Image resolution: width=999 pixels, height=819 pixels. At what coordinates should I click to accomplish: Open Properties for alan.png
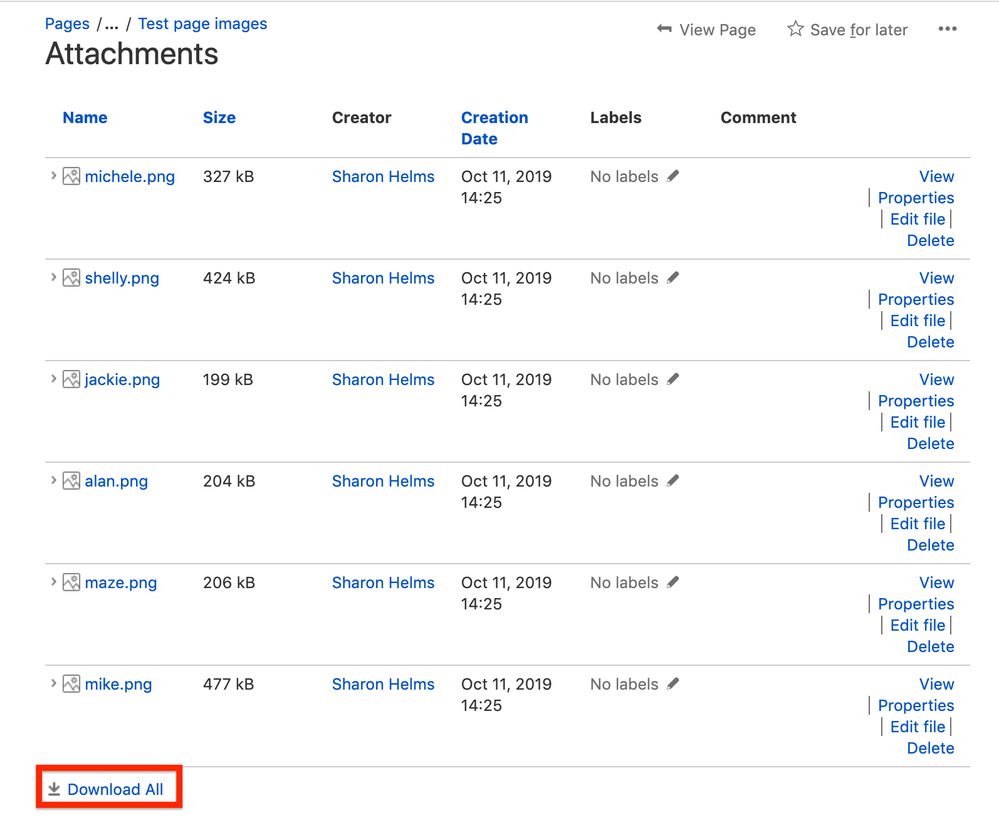pyautogui.click(x=916, y=502)
